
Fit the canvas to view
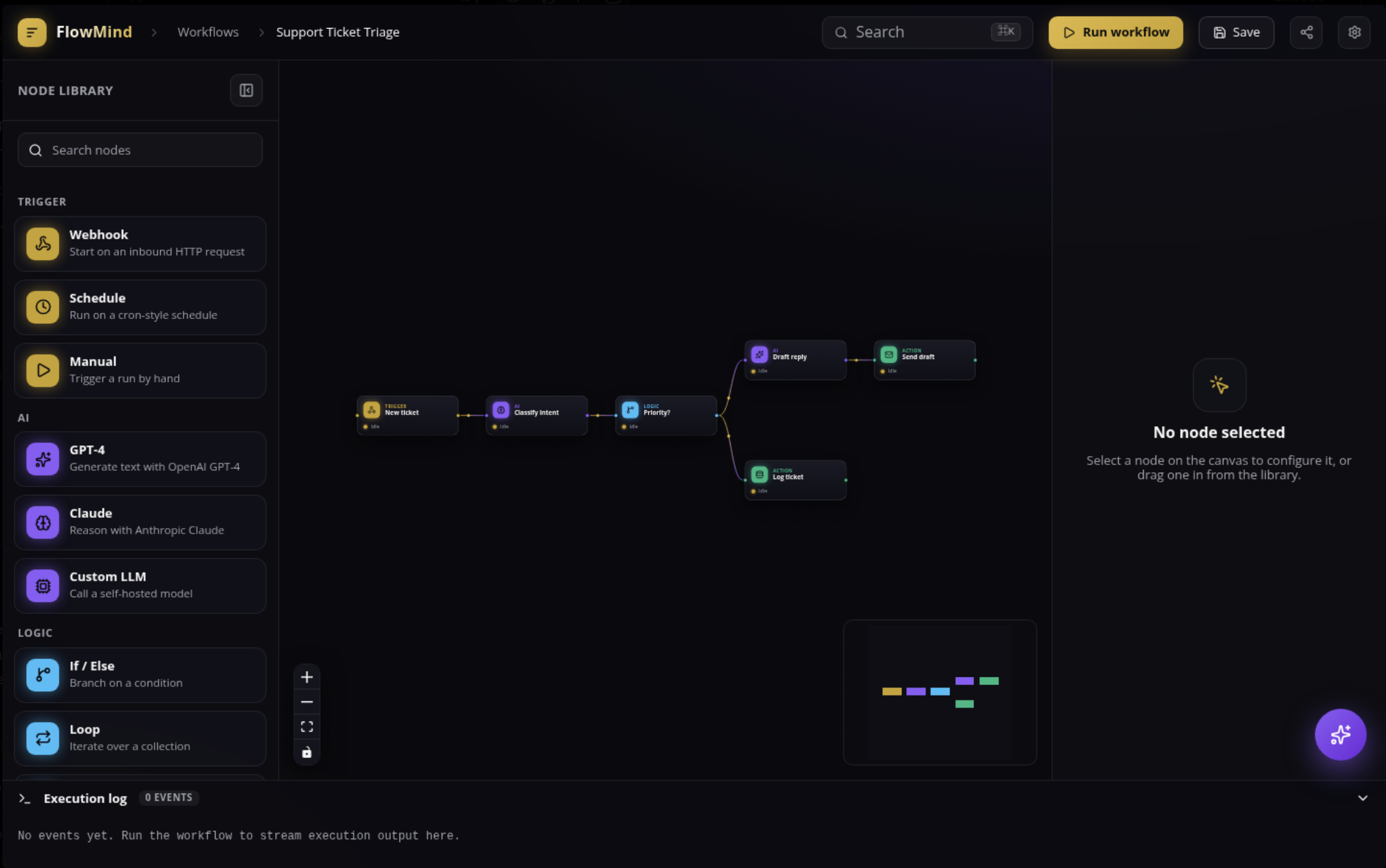(x=307, y=727)
